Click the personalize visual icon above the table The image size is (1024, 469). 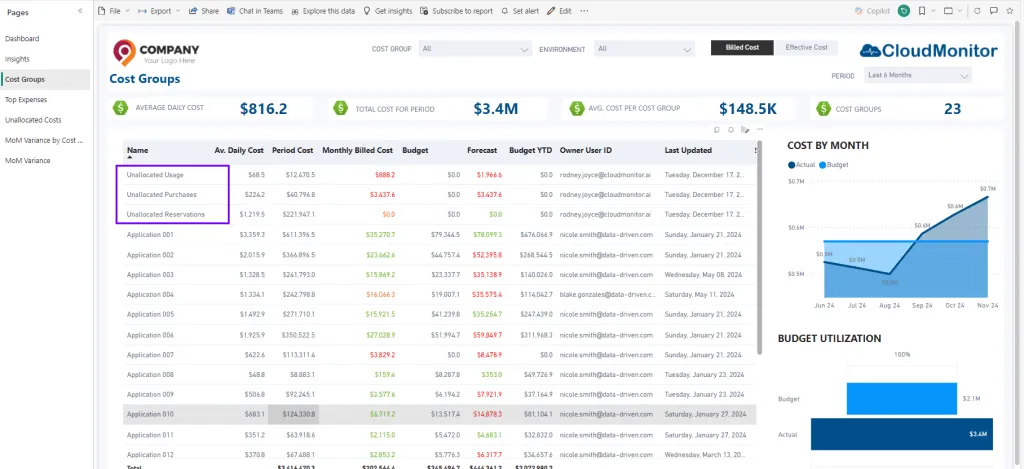(745, 129)
